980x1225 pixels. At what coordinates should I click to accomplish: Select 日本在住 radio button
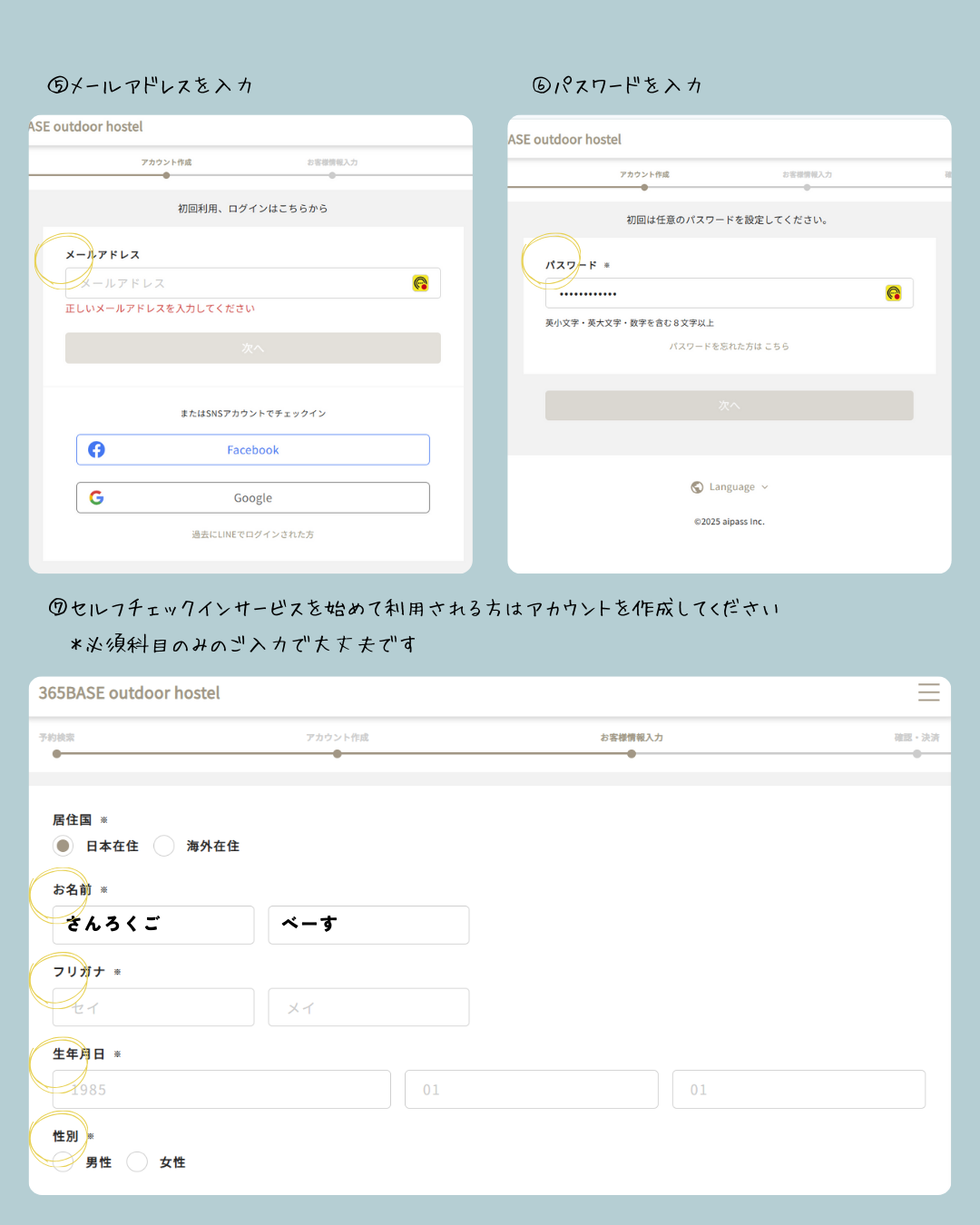63,846
